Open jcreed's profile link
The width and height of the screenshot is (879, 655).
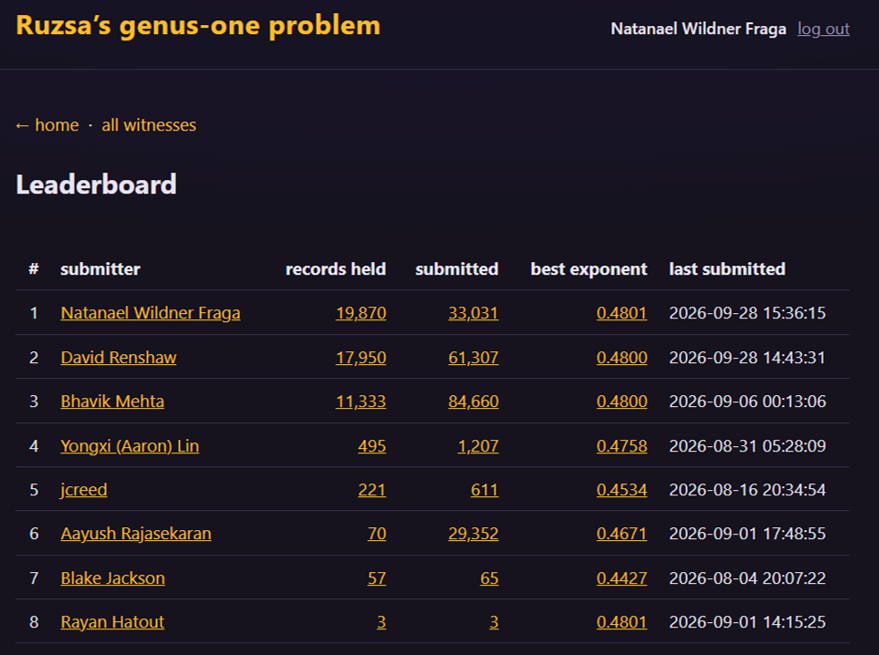[x=84, y=490]
